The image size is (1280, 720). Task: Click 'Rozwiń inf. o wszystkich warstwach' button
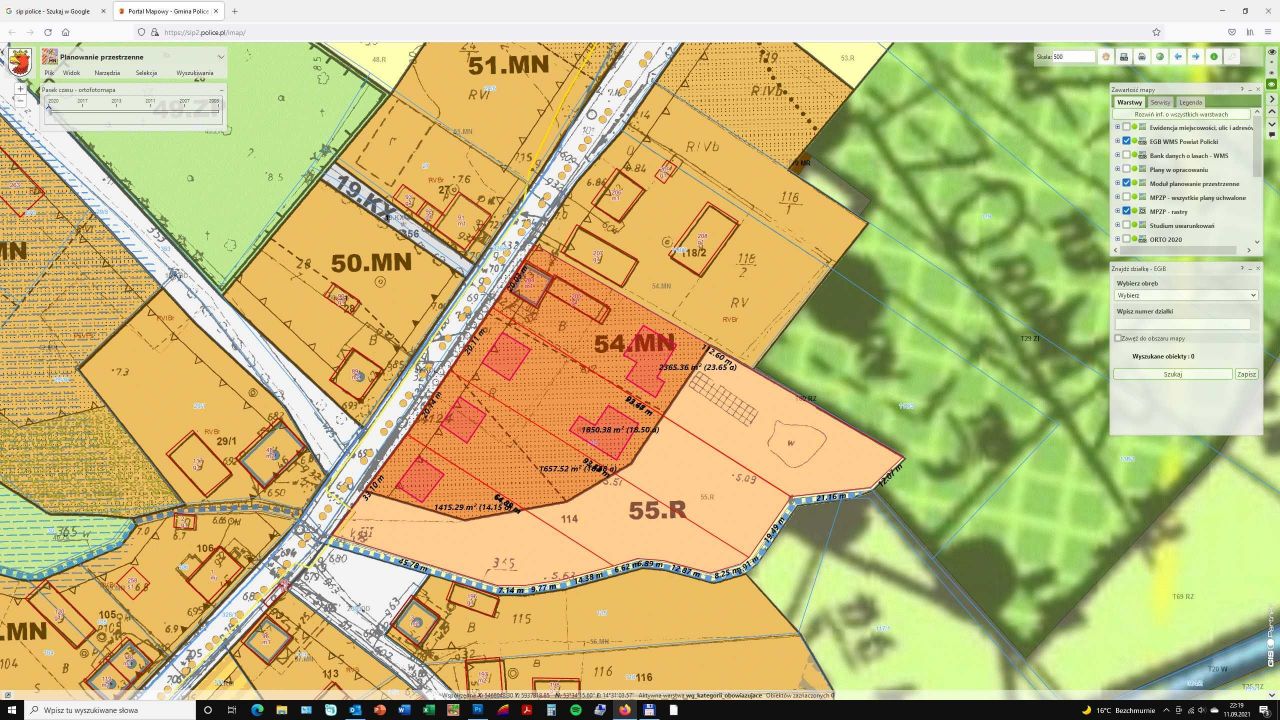coord(1181,114)
